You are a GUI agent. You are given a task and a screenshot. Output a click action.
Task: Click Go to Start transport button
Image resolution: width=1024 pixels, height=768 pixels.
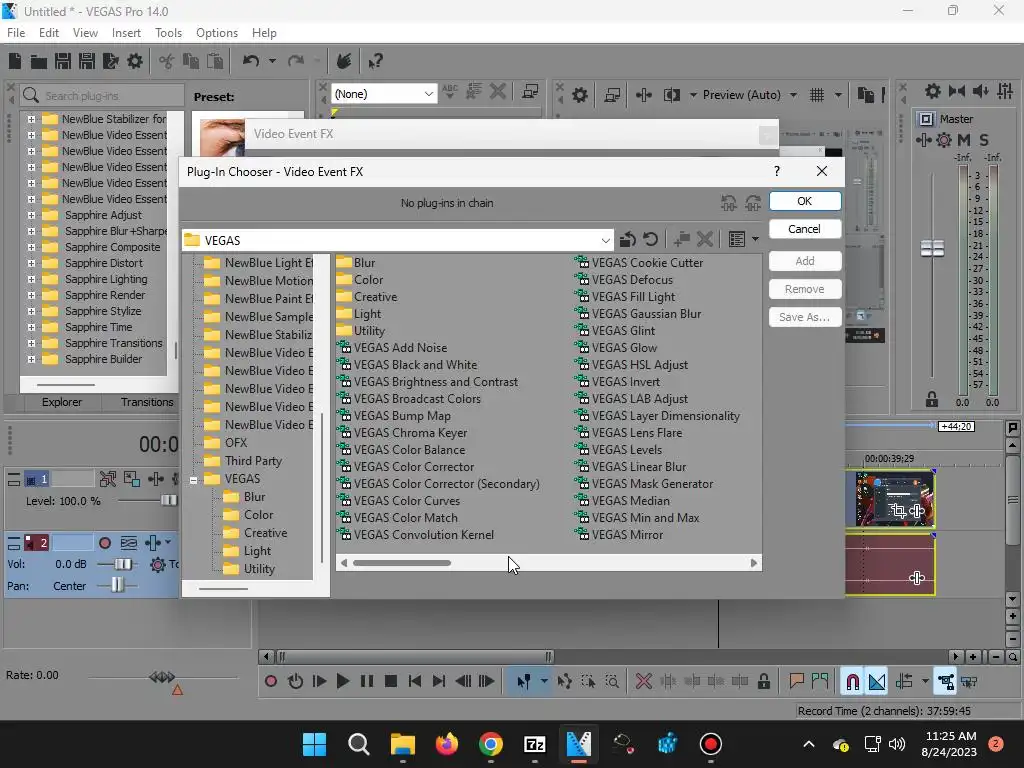pyautogui.click(x=414, y=682)
